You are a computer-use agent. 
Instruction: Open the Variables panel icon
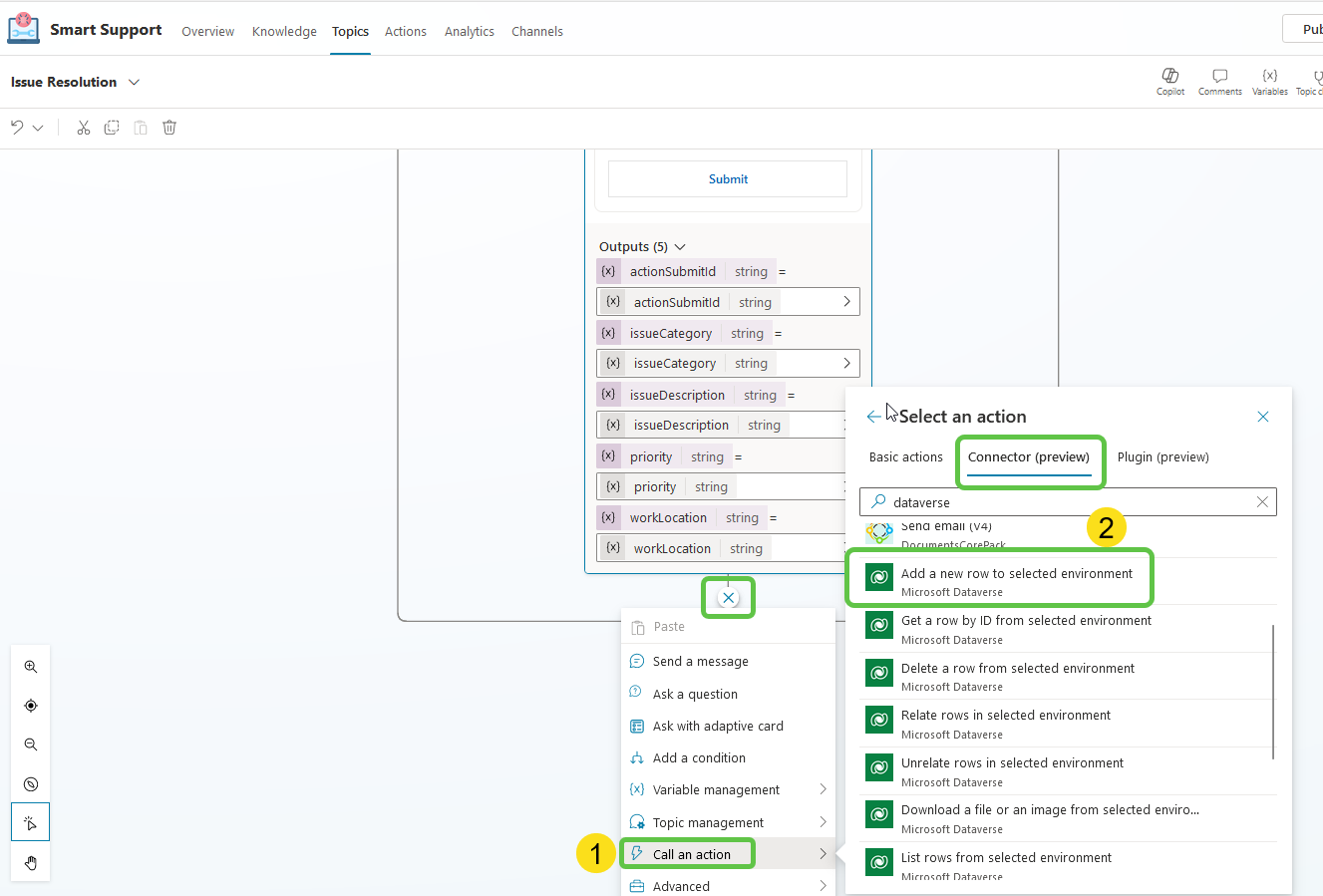[1269, 80]
